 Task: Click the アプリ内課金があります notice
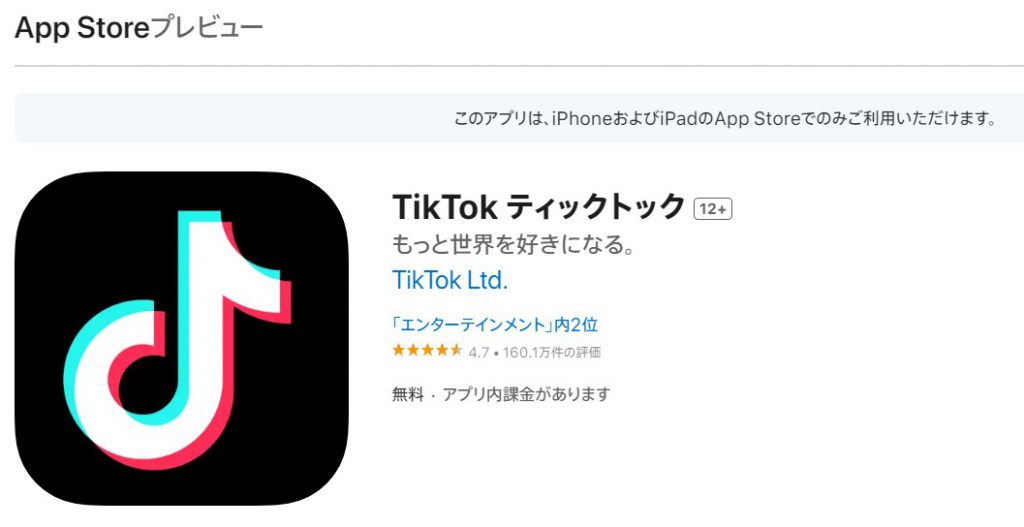(526, 394)
